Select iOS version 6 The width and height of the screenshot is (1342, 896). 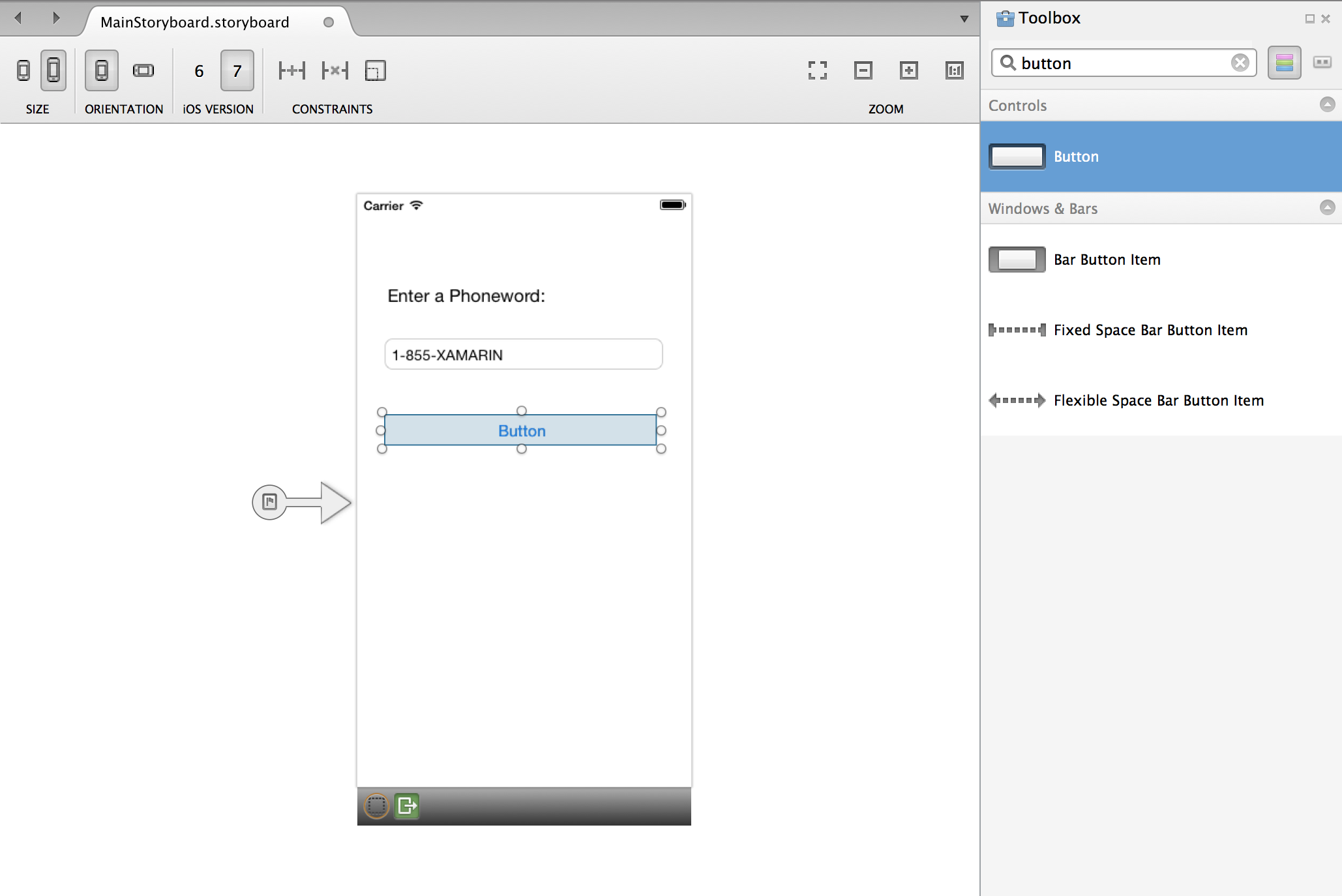coord(199,71)
